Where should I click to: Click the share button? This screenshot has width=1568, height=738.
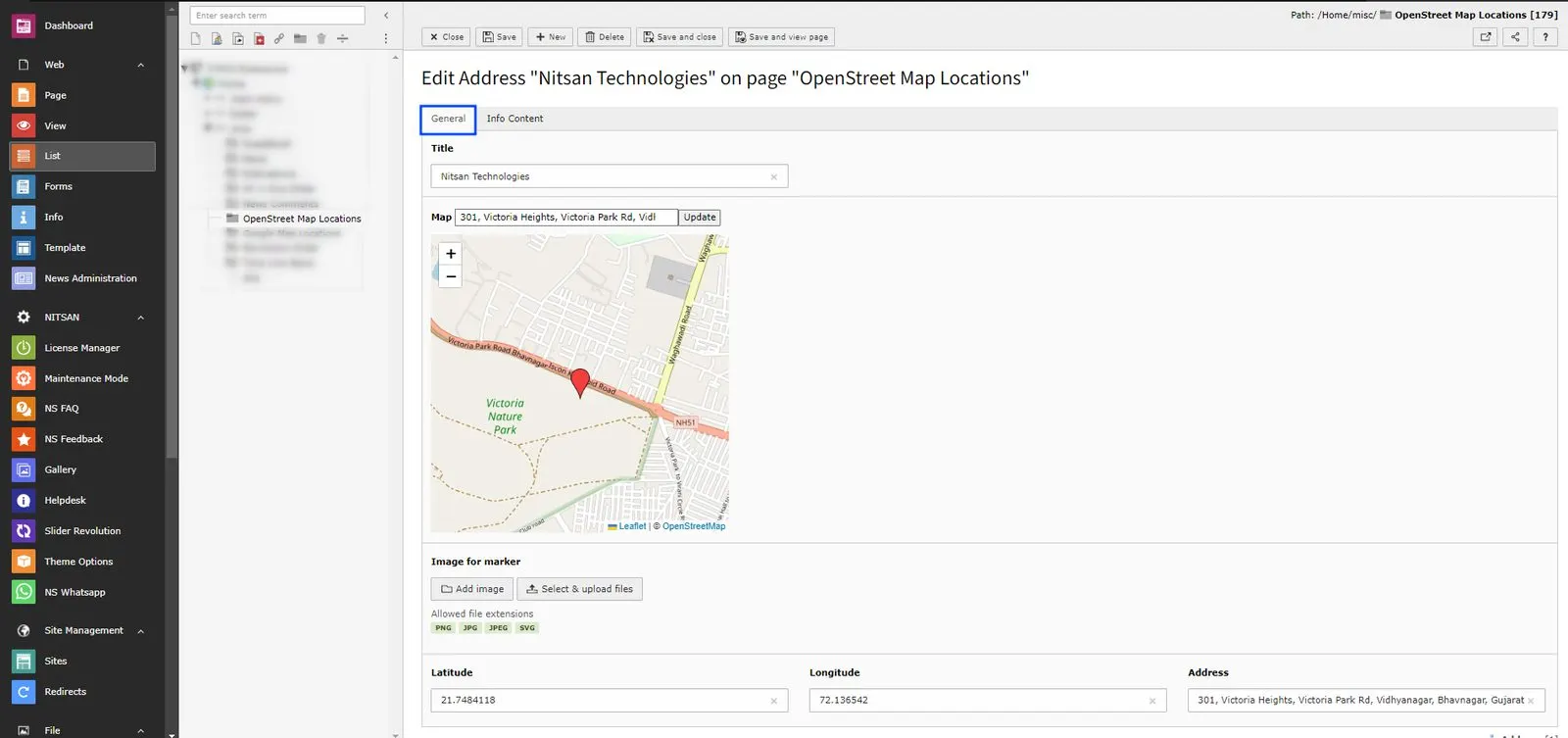pyautogui.click(x=1515, y=37)
